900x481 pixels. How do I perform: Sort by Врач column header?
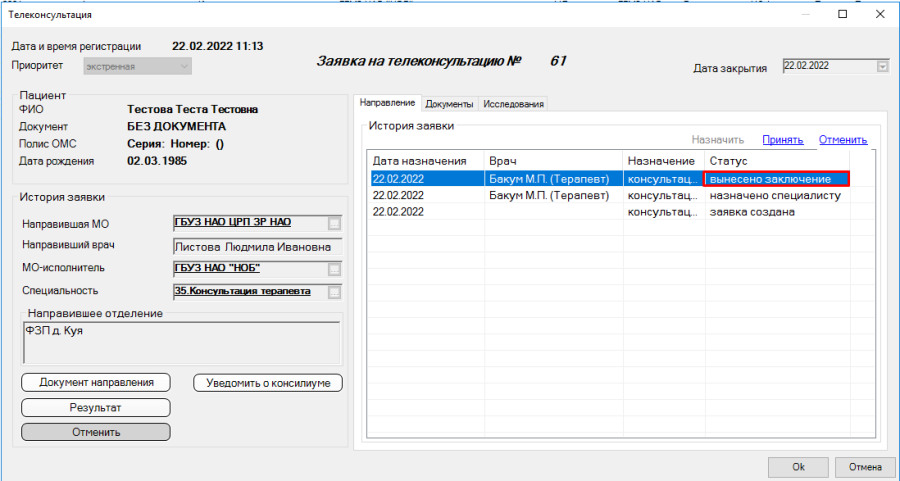pyautogui.click(x=554, y=161)
